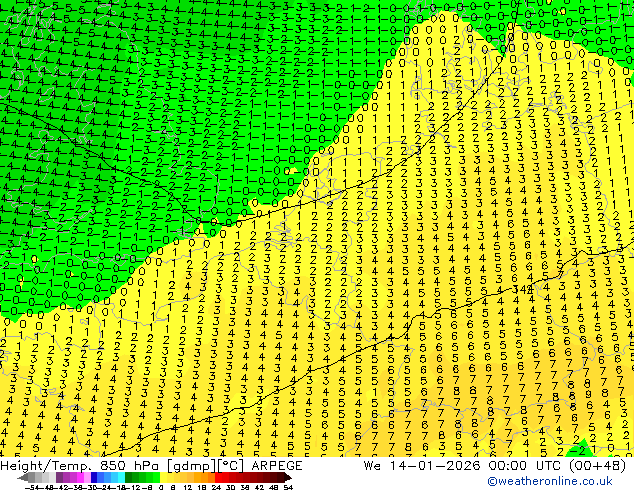
Task: Click the '[gdmp]' unit label
Action: tap(192, 466)
